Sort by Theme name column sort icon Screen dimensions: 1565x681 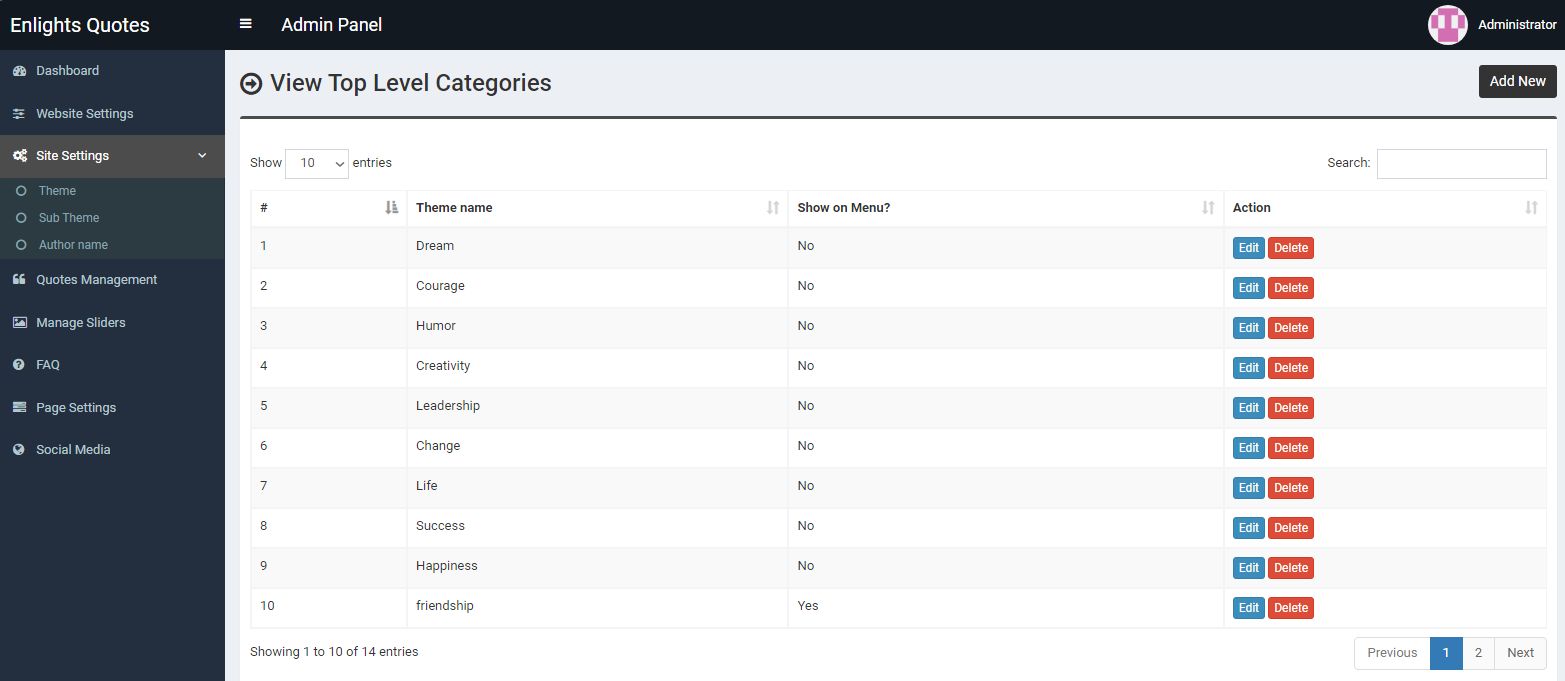pos(773,208)
